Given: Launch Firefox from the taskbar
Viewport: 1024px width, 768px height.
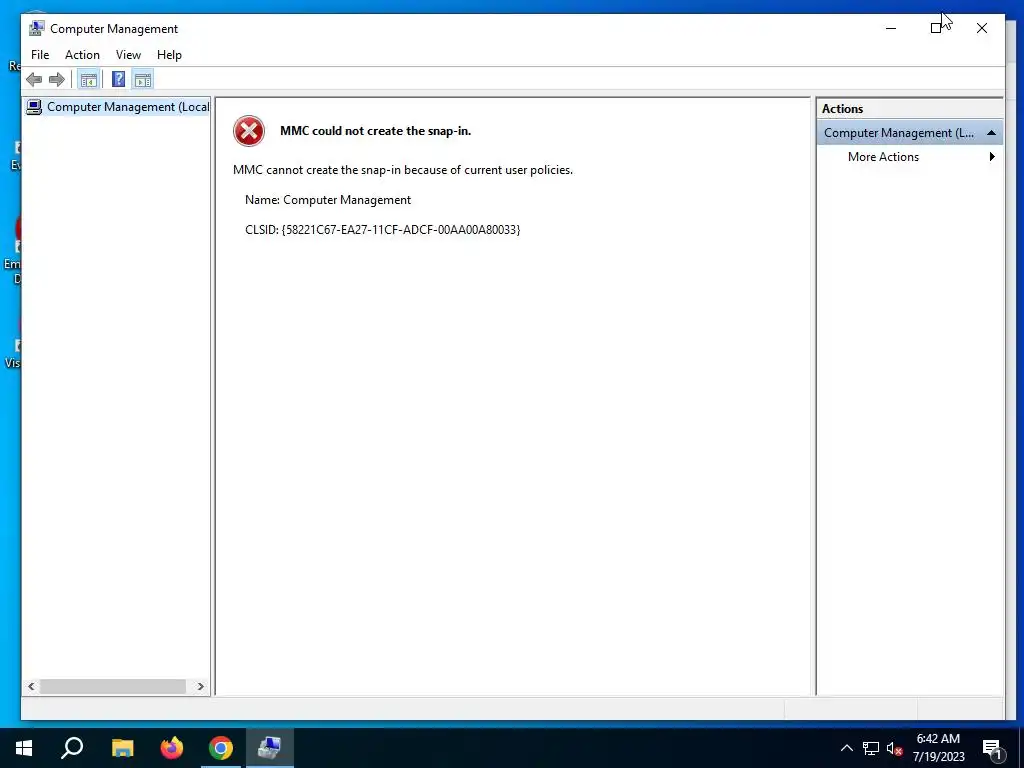Looking at the screenshot, I should coord(172,748).
